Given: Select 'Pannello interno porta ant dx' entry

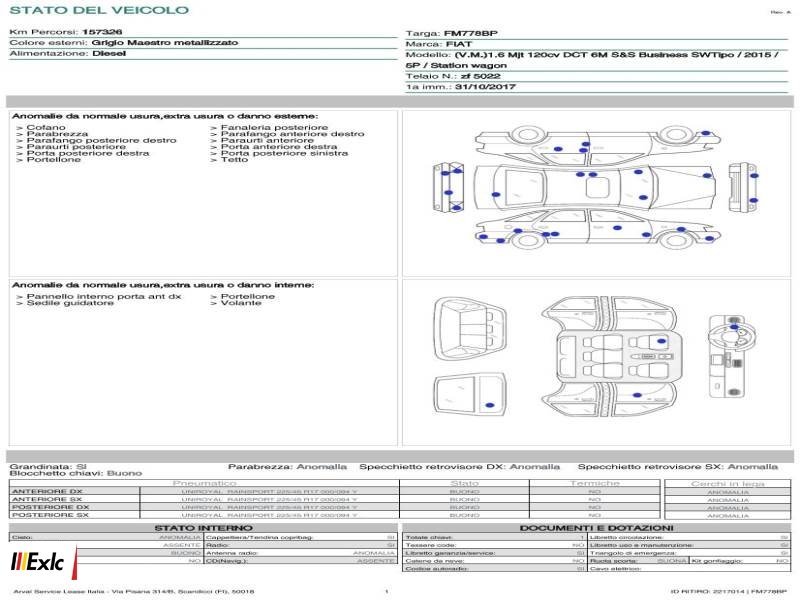Looking at the screenshot, I should coord(104,296).
